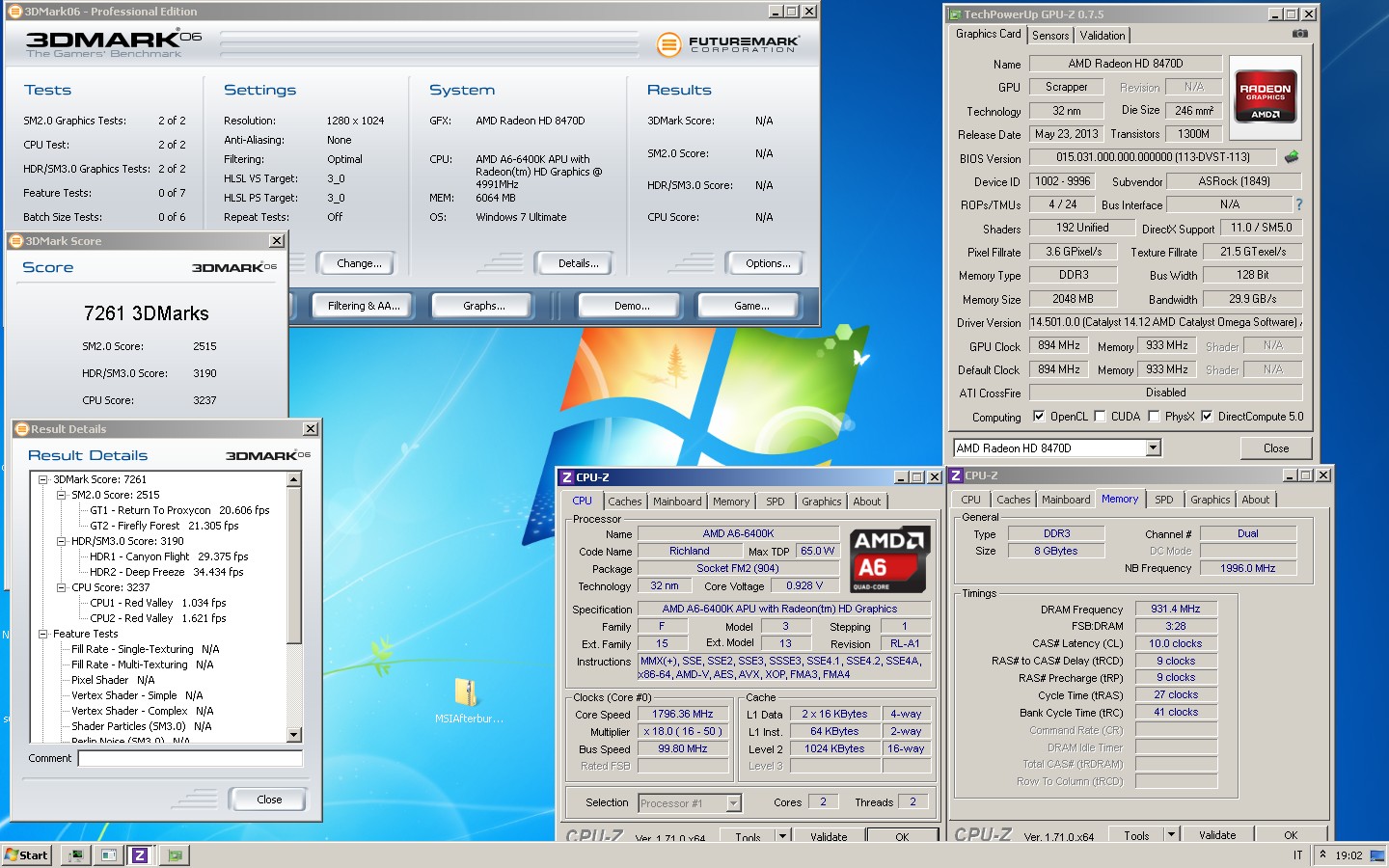Click the 3DMark window taskbar icon
The image size is (1389, 868).
pos(108,854)
